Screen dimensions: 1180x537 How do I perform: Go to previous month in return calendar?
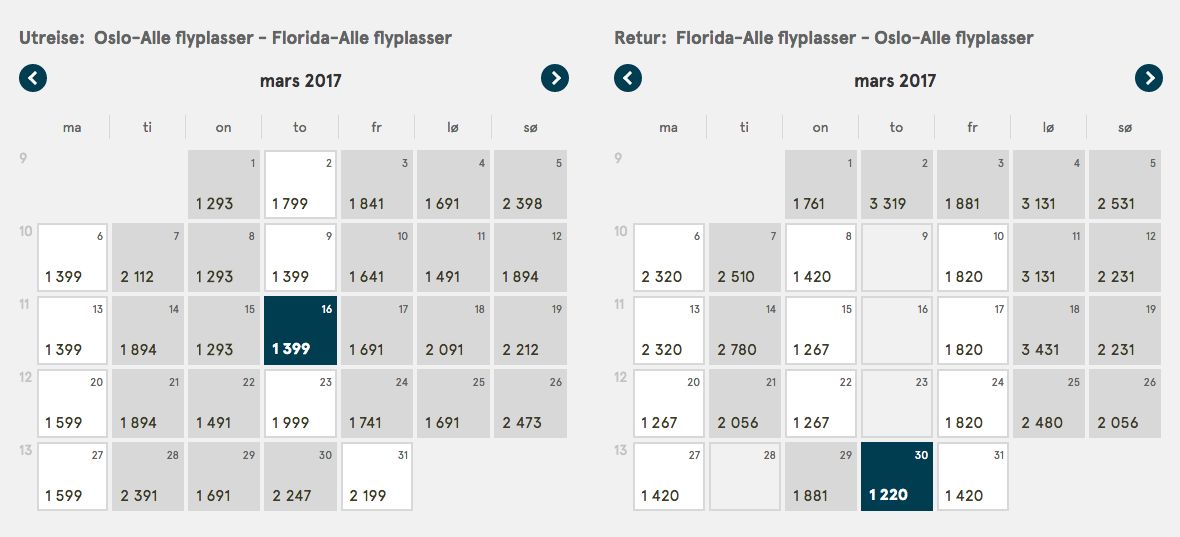point(628,78)
